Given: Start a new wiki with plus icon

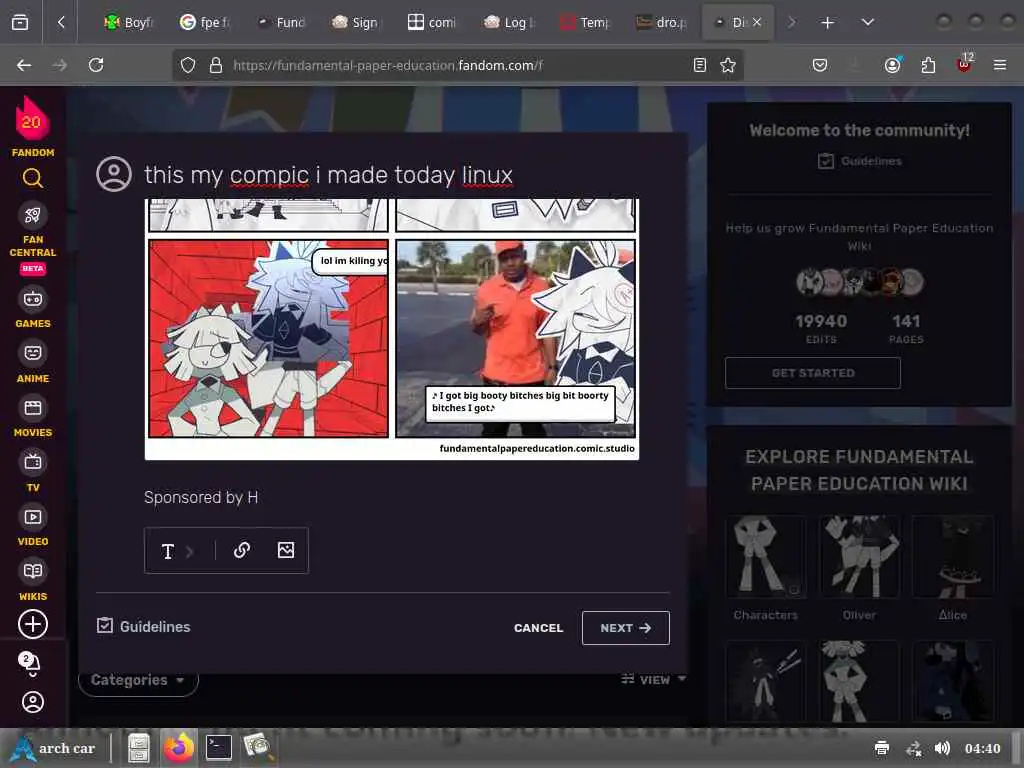Looking at the screenshot, I should [33, 624].
